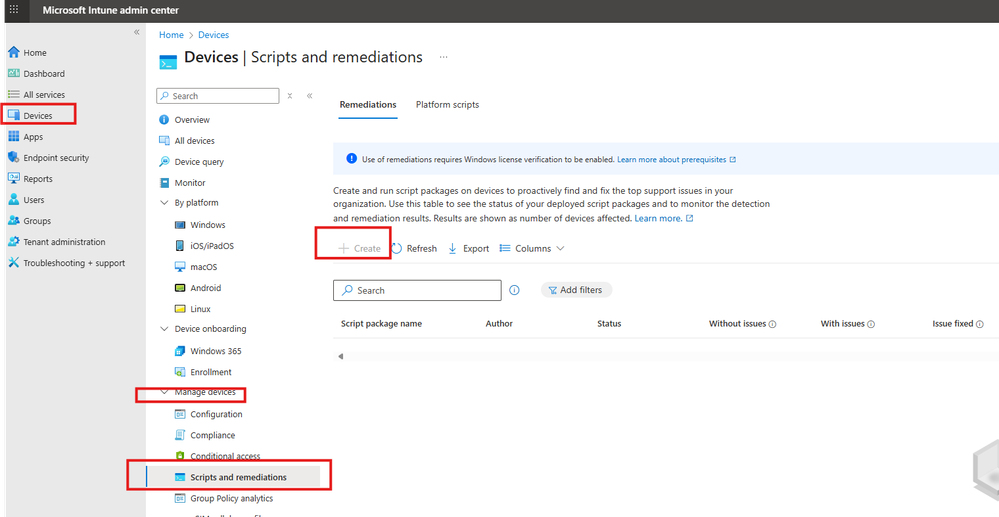This screenshot has height=517, width=999.
Task: Click the macOS platform icon
Action: [x=180, y=266]
